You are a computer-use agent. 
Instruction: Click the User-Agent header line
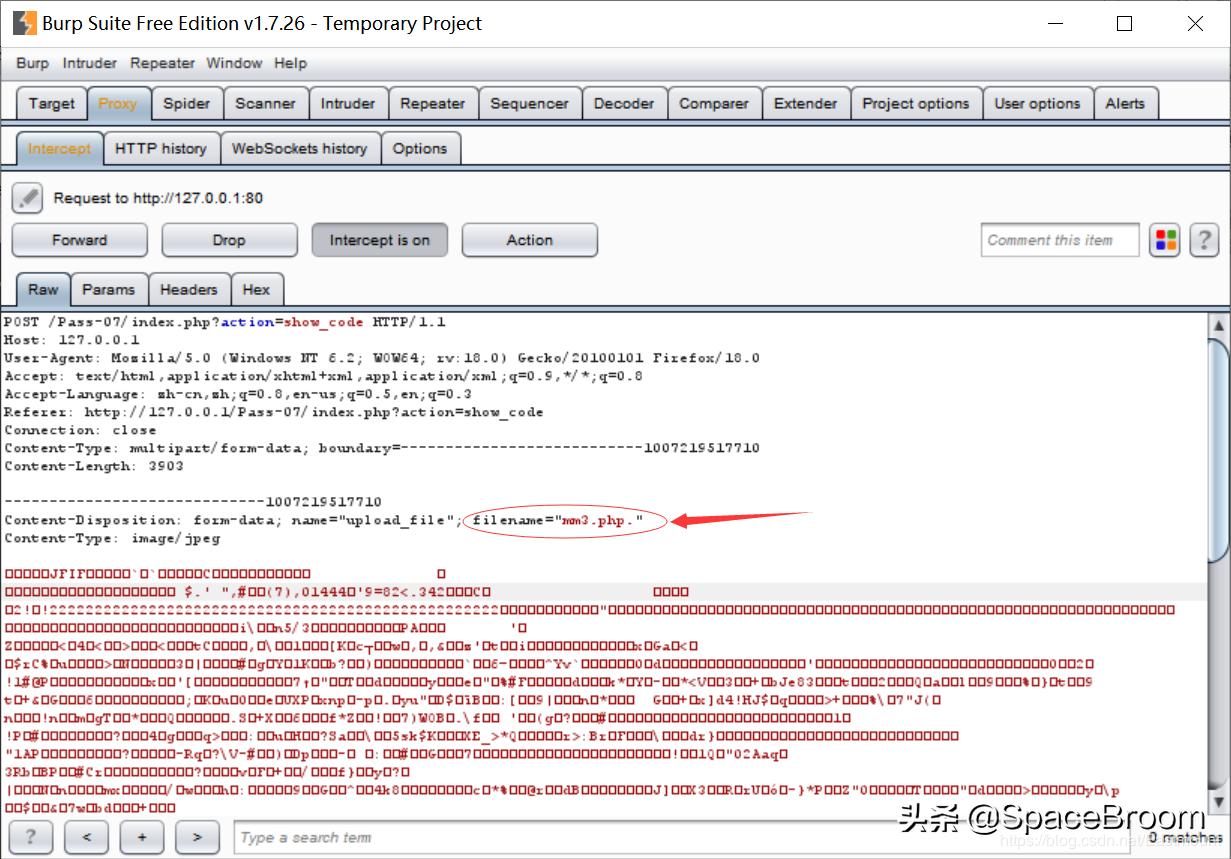(x=382, y=358)
